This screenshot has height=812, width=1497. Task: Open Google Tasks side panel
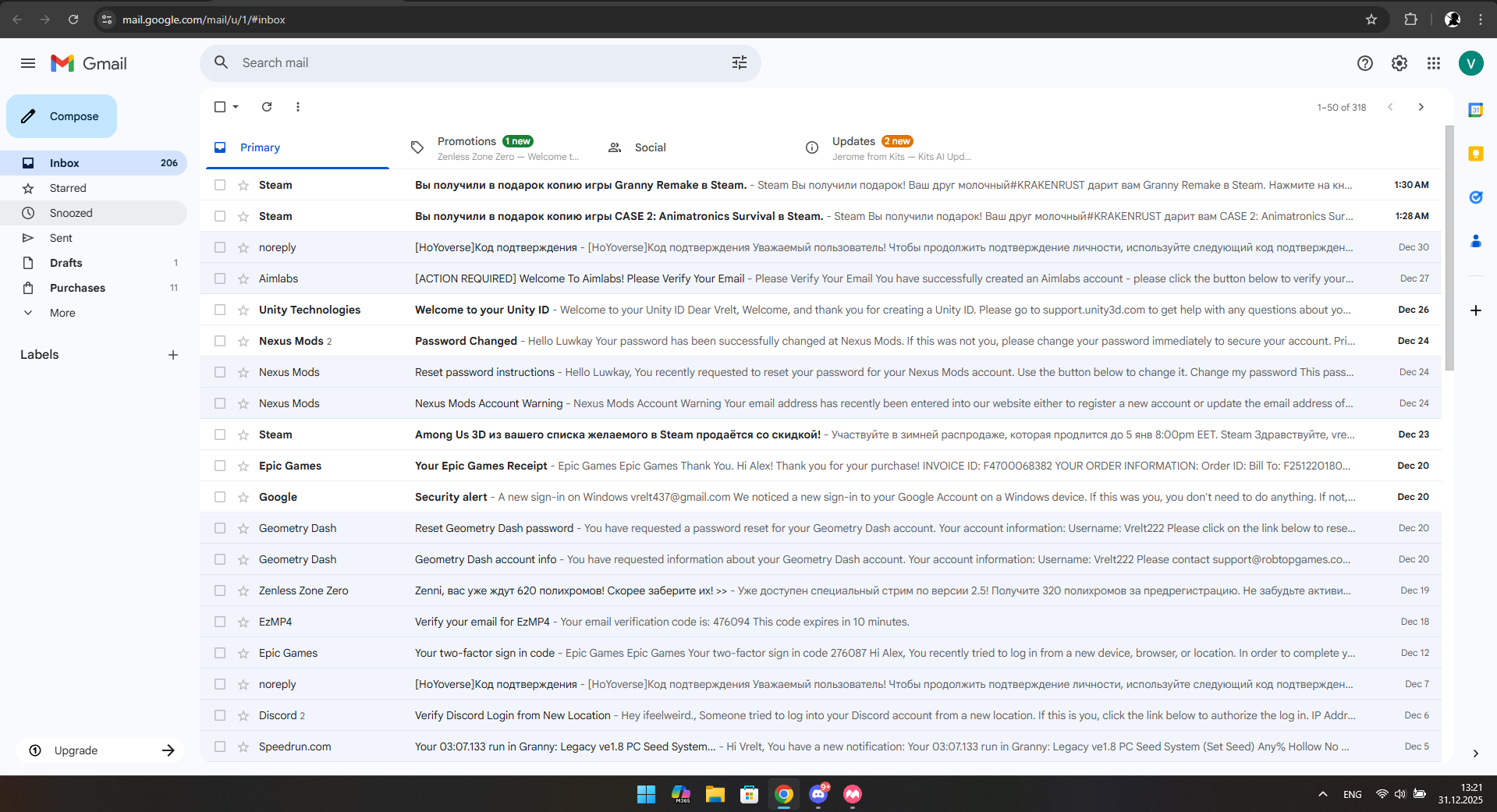[x=1476, y=197]
